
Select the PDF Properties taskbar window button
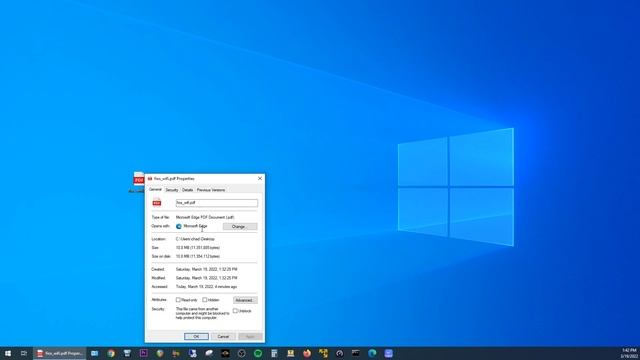click(60, 353)
